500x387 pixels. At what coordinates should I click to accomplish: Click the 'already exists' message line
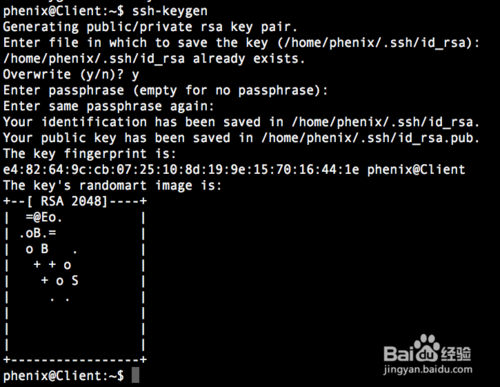(154, 59)
